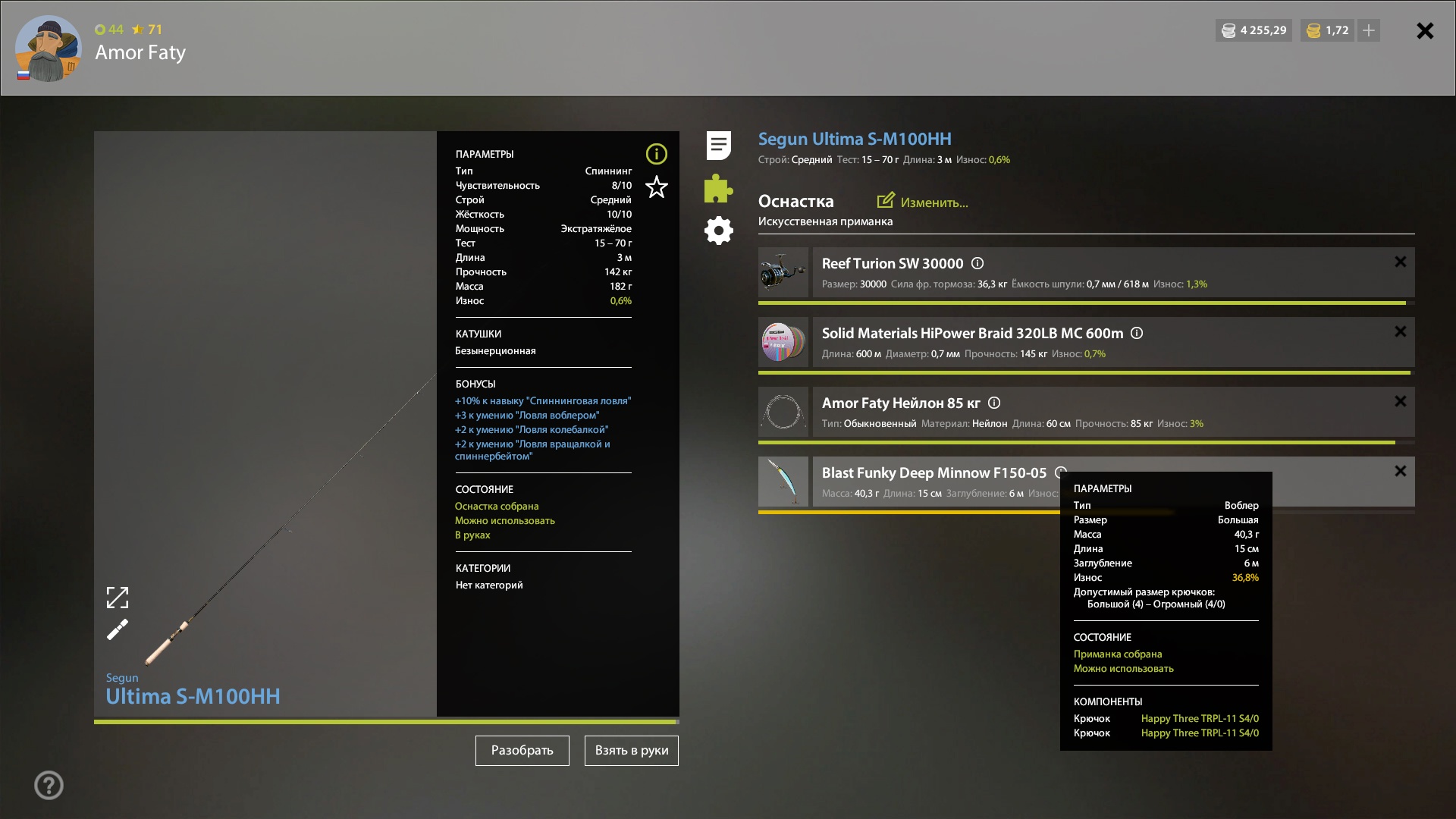Click Reef Turion SW 30000 name

pos(893,263)
